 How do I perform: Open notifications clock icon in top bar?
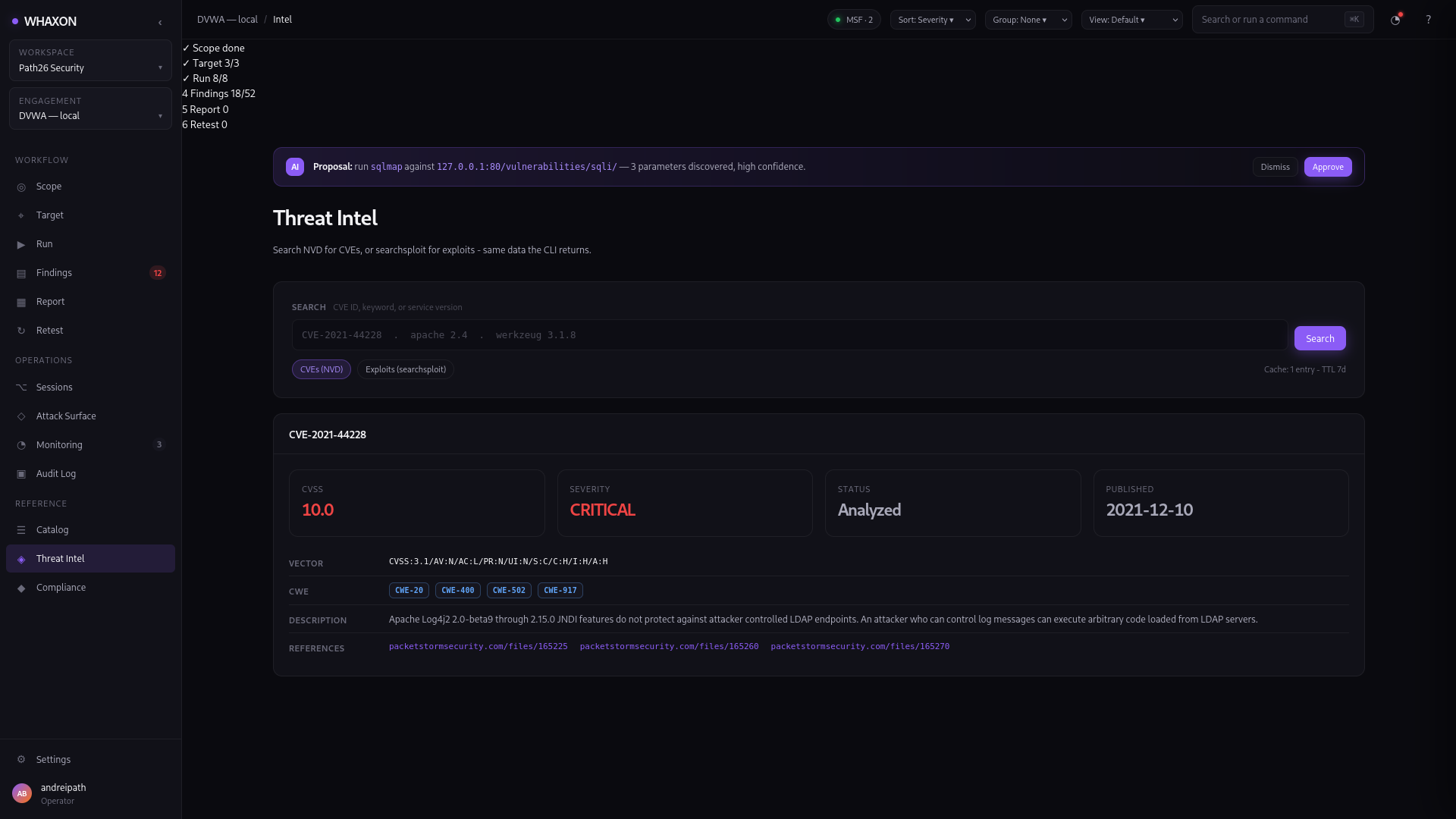pos(1395,20)
